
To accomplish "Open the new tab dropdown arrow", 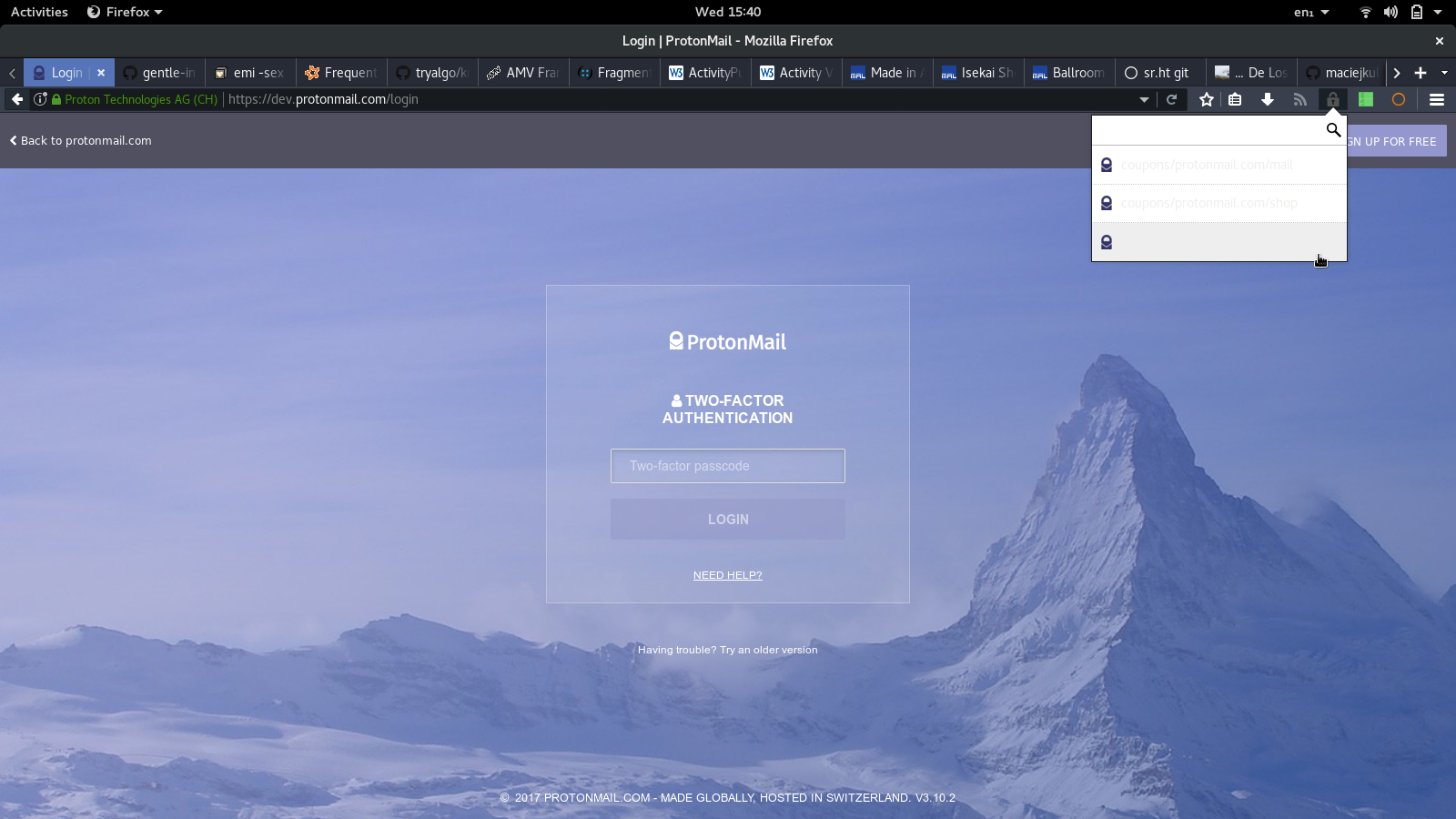I will 1443,73.
